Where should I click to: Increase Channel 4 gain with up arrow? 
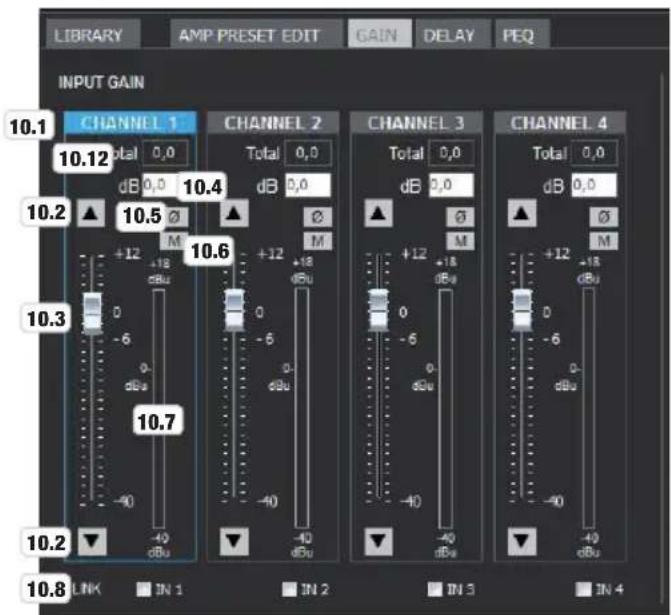pyautogui.click(x=522, y=213)
